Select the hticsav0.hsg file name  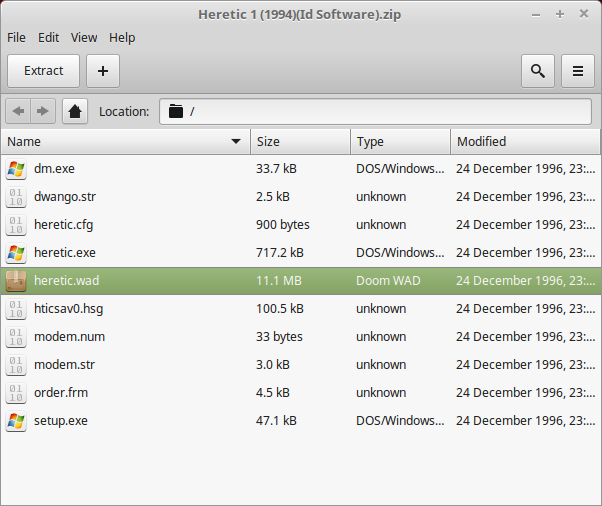[68, 309]
